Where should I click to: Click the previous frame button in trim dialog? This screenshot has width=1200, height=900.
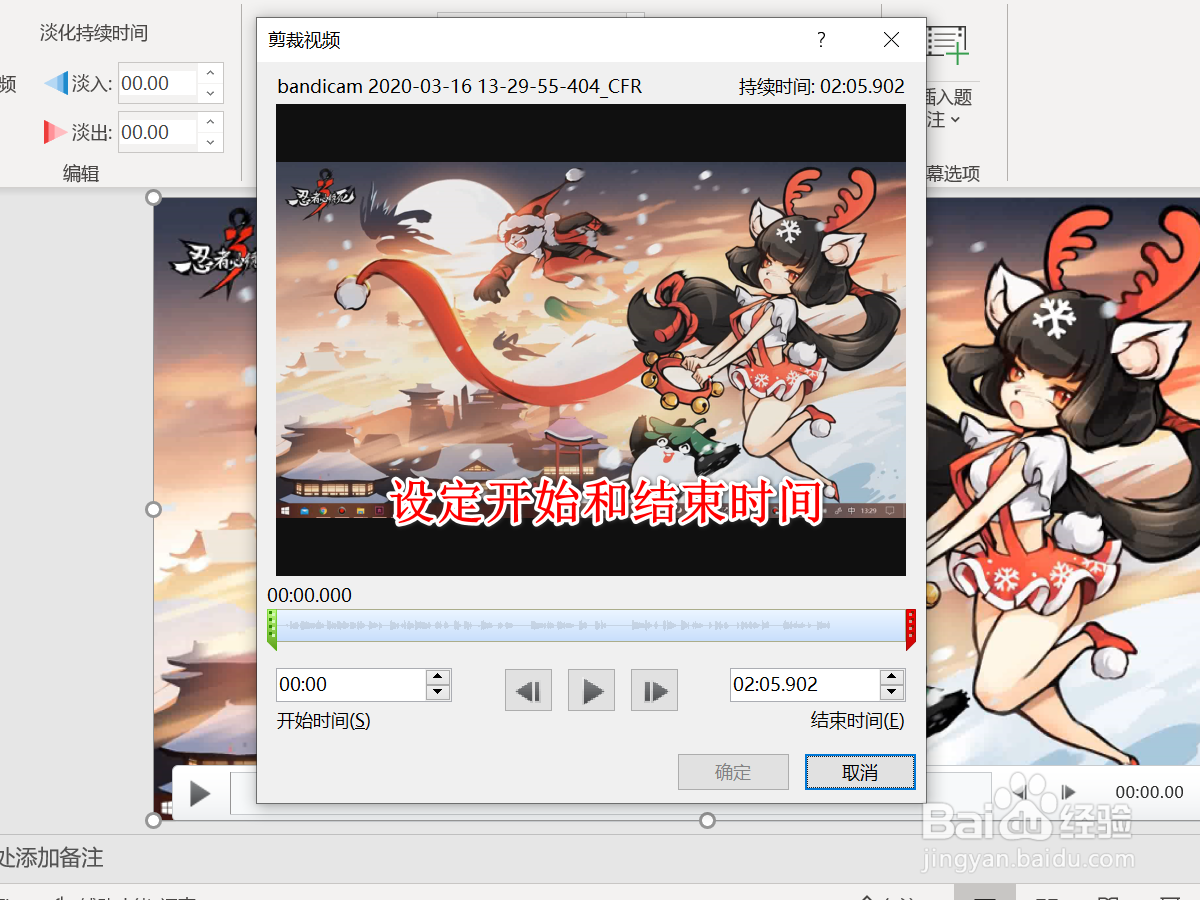528,690
